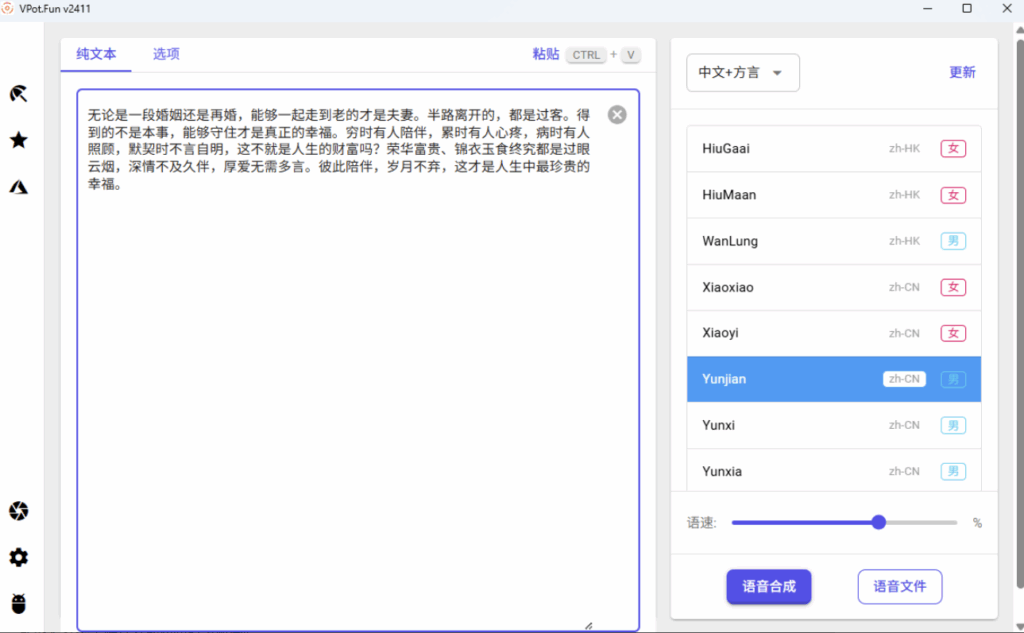Click the star favorites icon in sidebar
This screenshot has height=633, width=1024.
18,140
